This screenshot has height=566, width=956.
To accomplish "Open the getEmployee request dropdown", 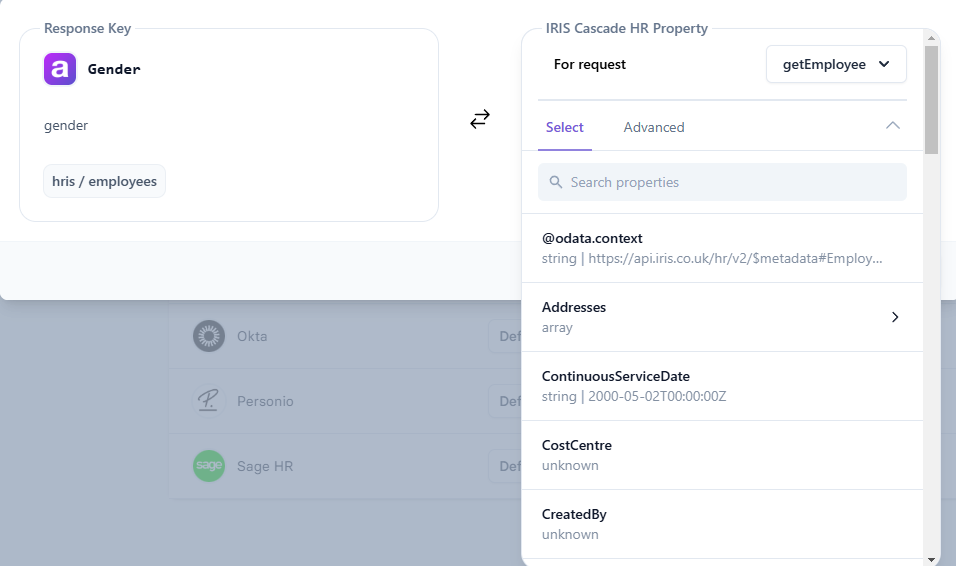I will click(x=836, y=64).
